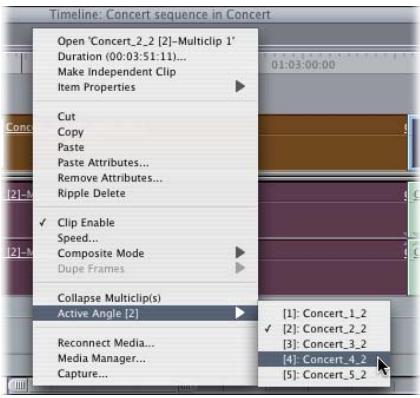Open the Active Angle [2] submenu

(145, 313)
